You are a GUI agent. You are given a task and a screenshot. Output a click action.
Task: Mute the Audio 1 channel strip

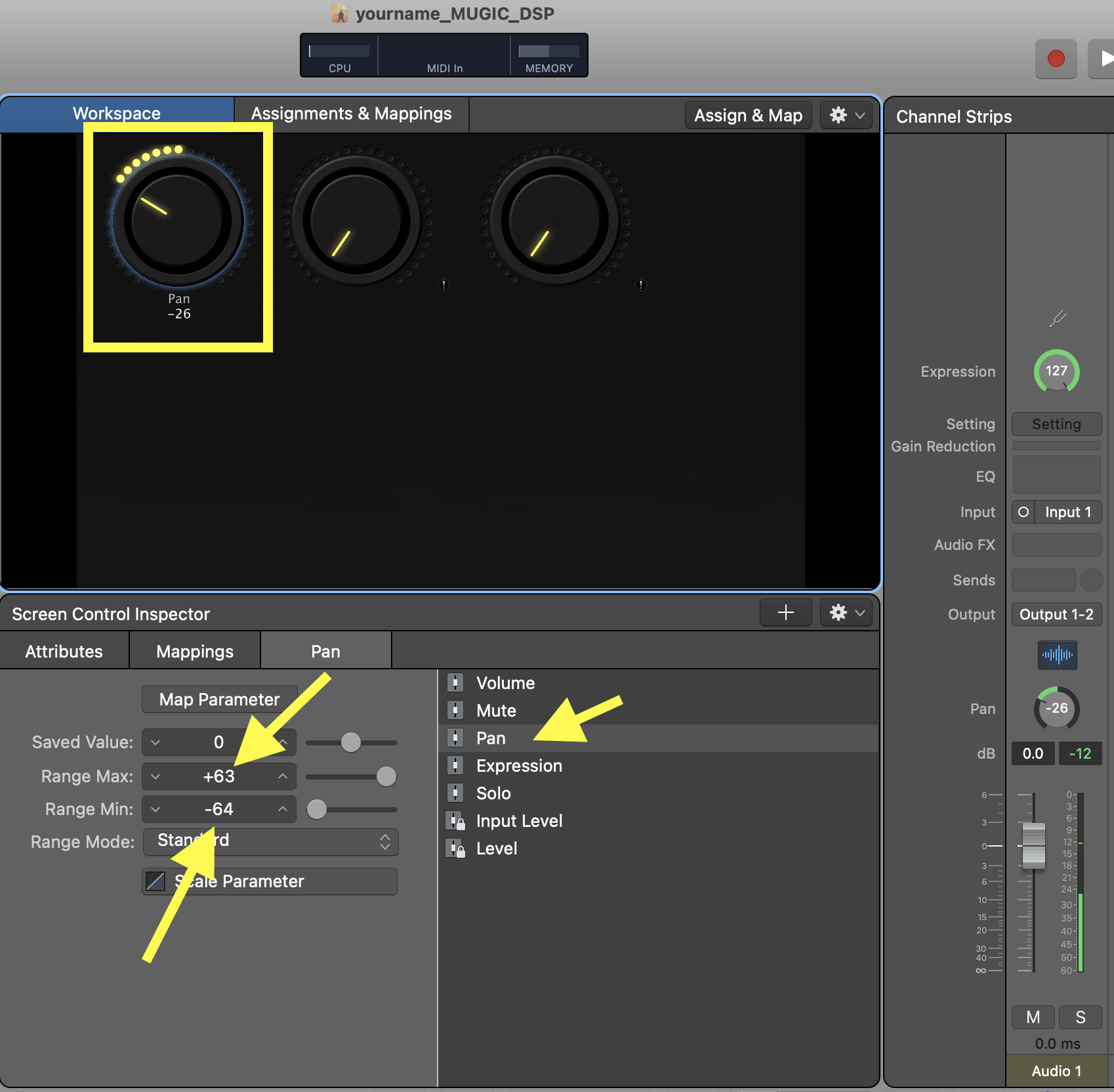pos(1033,1017)
